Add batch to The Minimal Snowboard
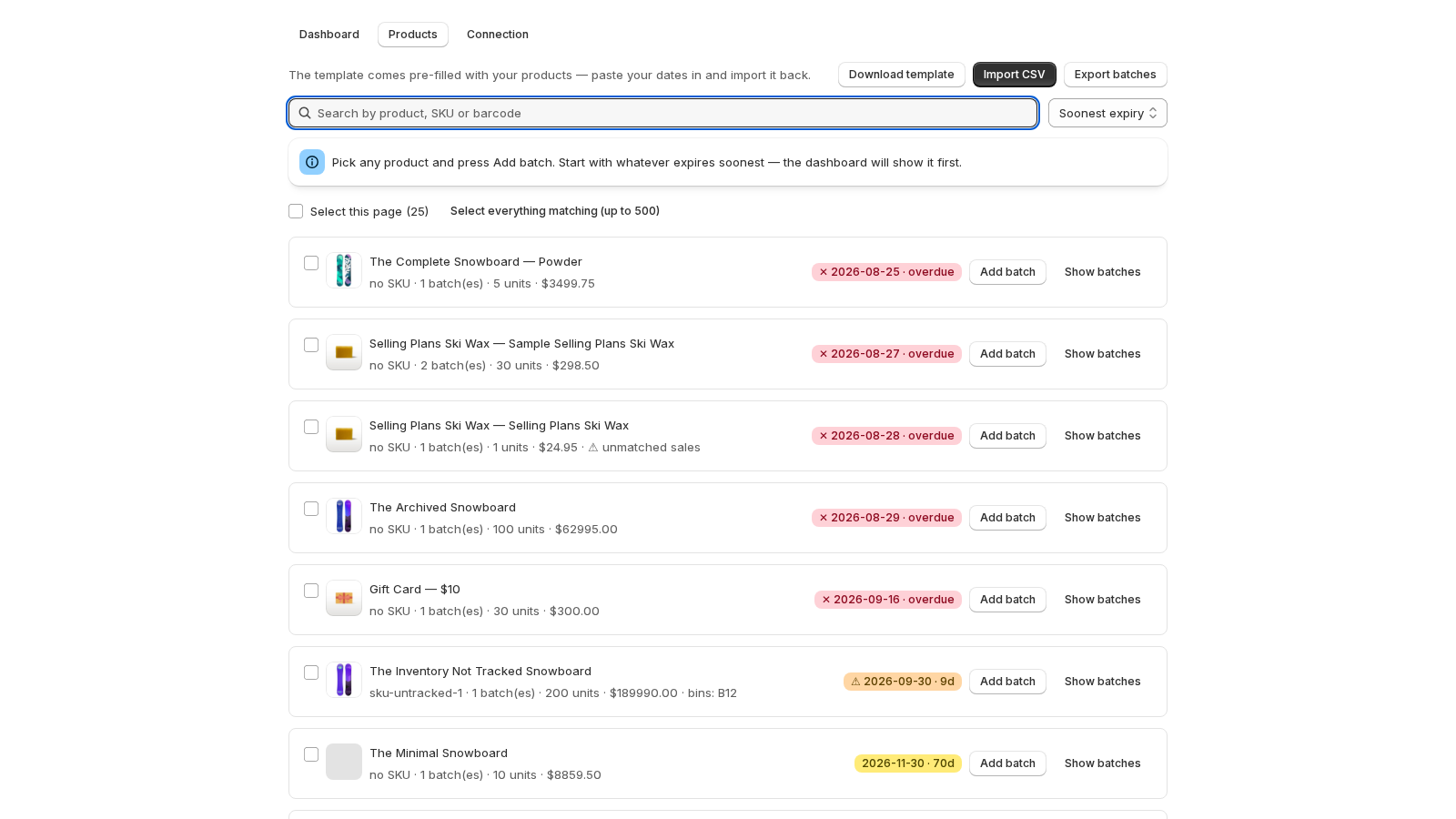 coord(1007,763)
